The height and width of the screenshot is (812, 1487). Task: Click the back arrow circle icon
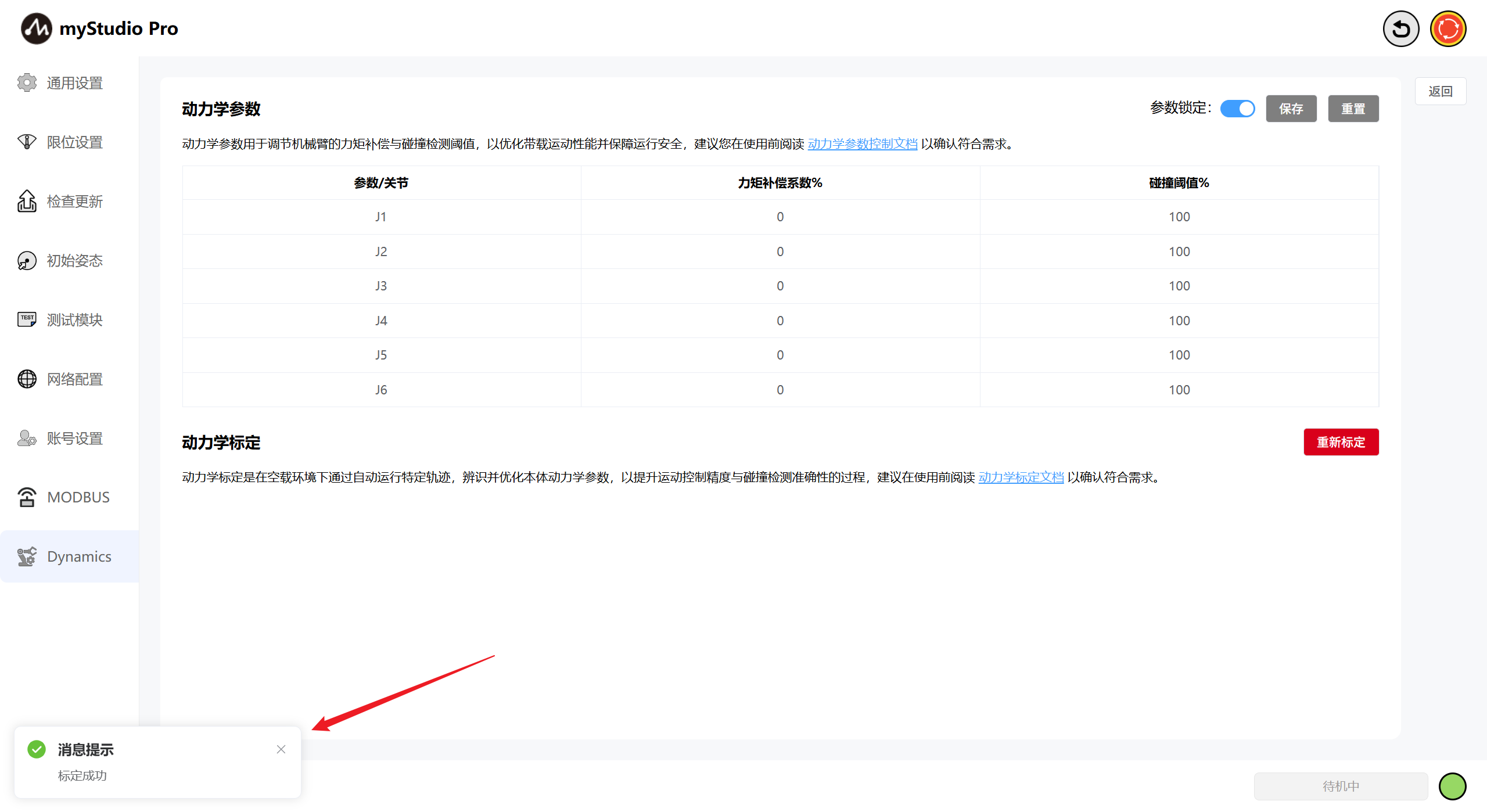(1400, 28)
